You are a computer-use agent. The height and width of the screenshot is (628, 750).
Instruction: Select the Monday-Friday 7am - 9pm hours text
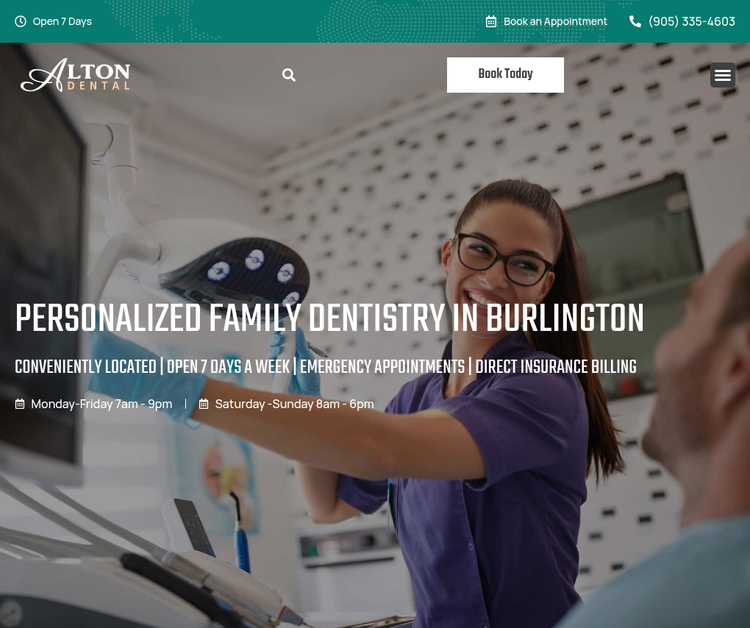(101, 404)
